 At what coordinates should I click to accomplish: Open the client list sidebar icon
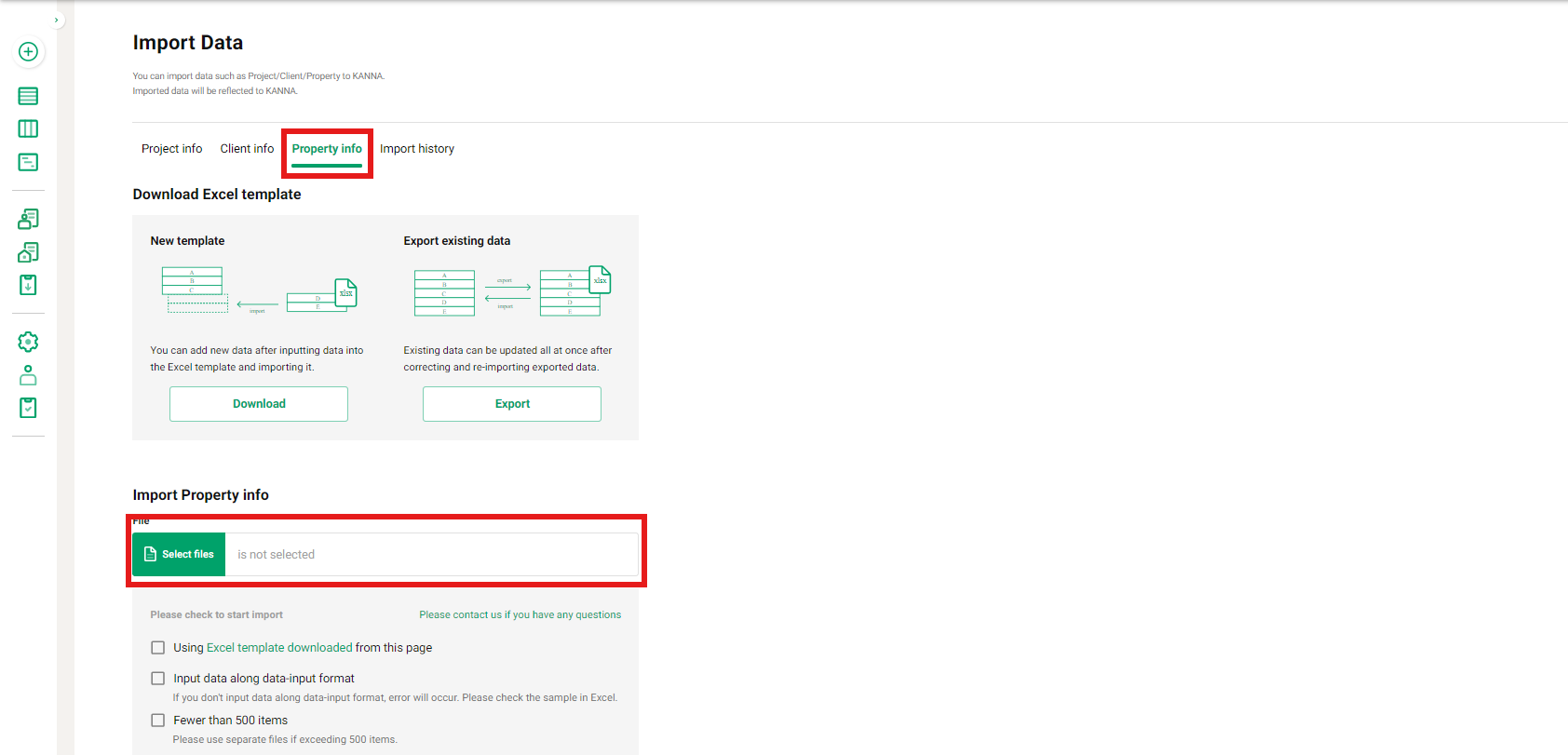(x=28, y=219)
